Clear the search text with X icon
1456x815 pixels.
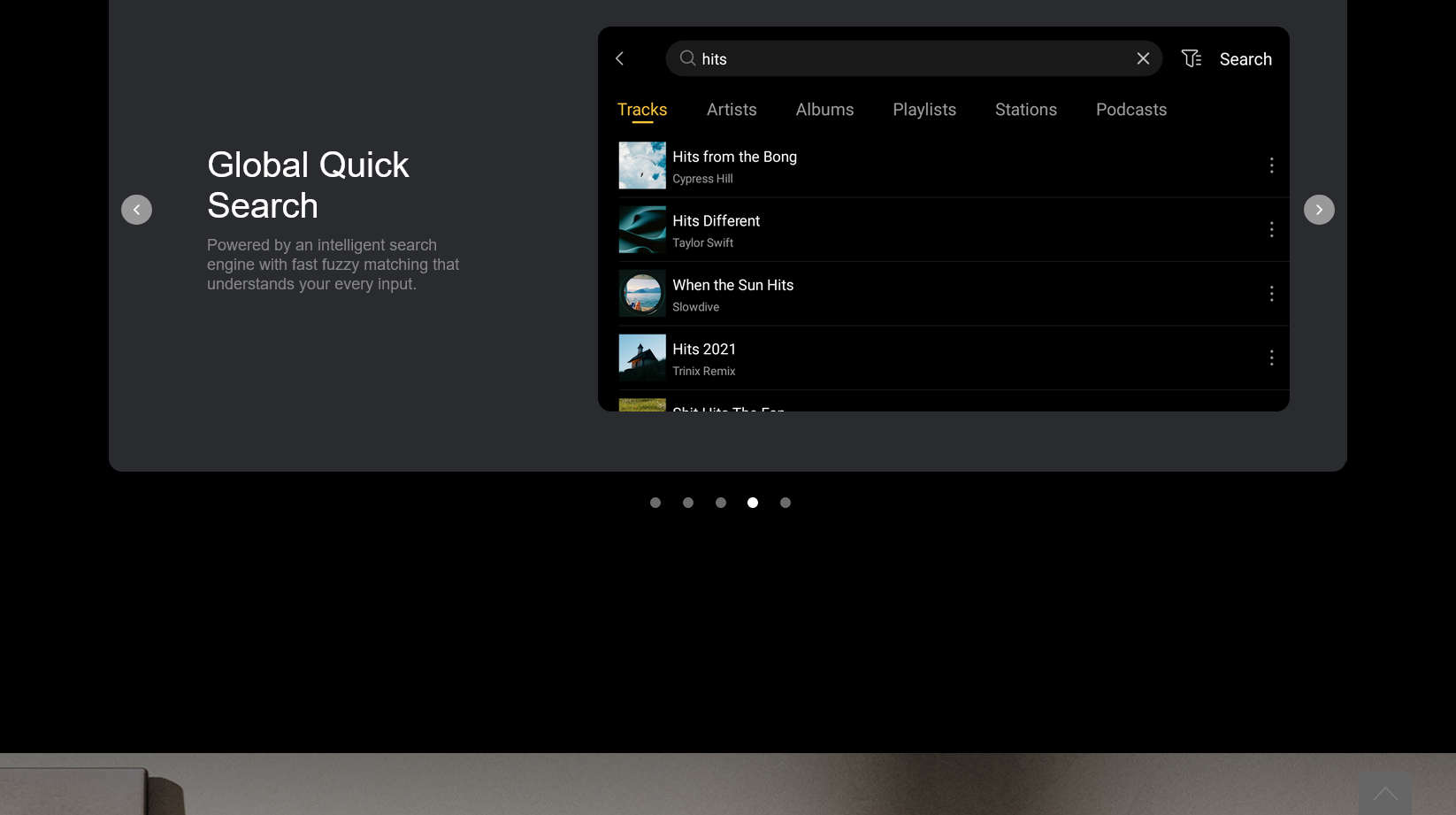1143,58
